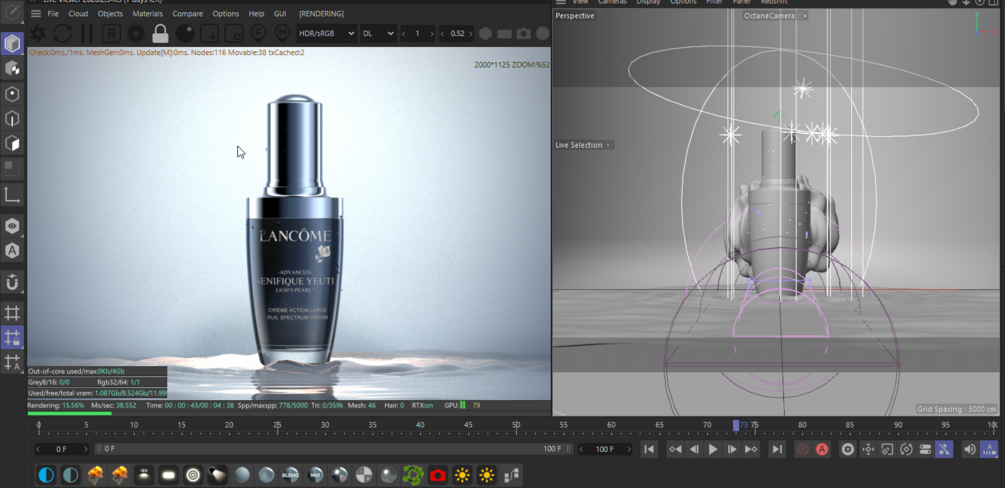Open the Octane node editor icon

[511, 475]
